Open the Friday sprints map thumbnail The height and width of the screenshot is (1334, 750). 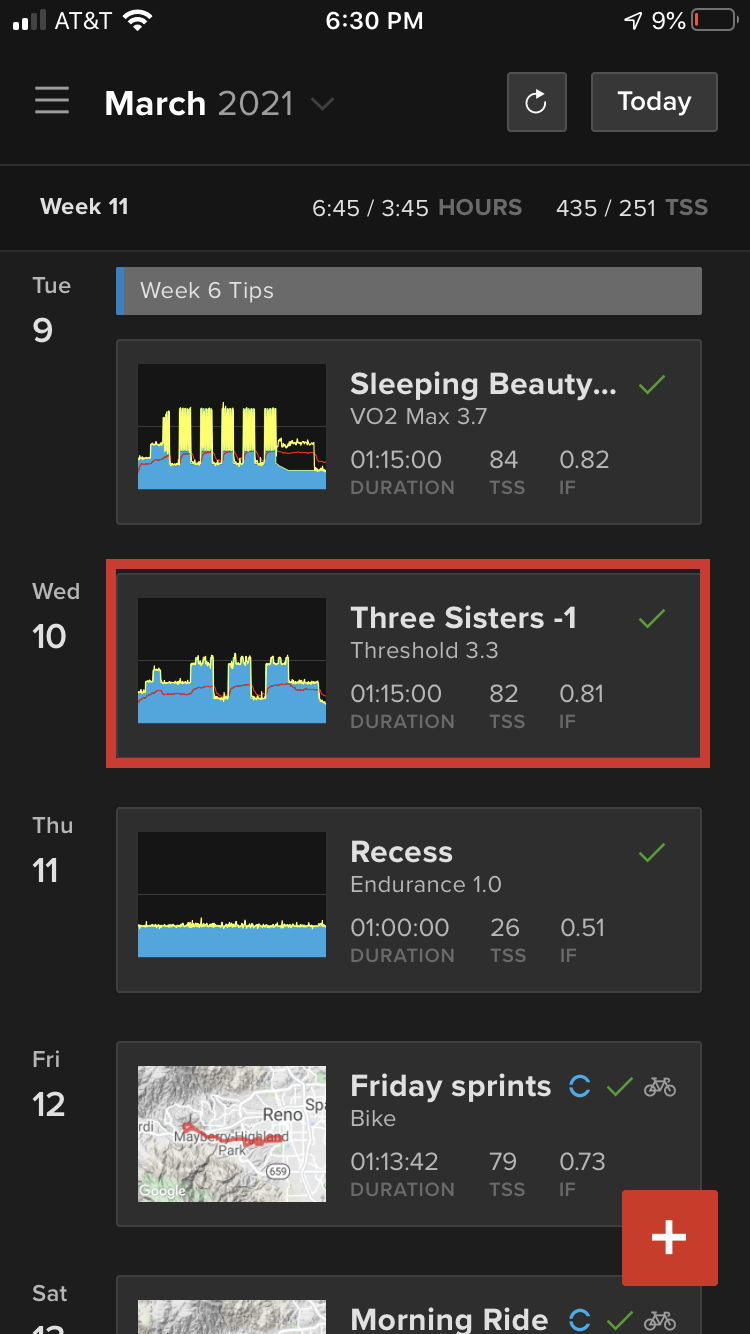(232, 1134)
